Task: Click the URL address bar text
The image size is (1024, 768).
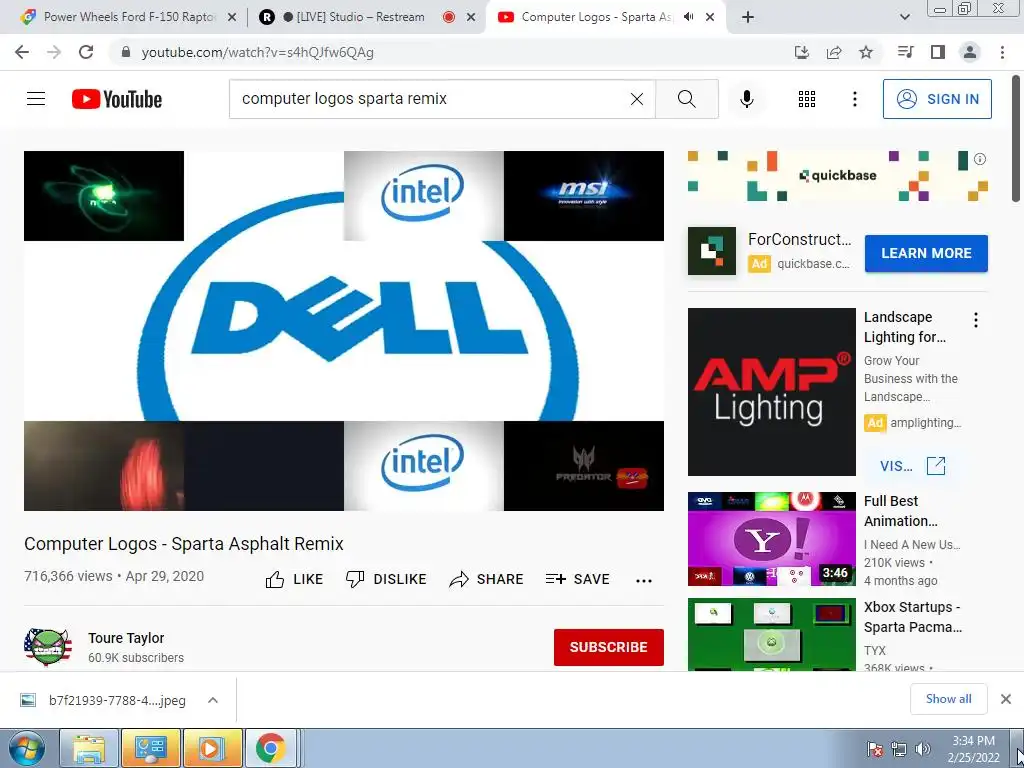Action: pos(257,52)
